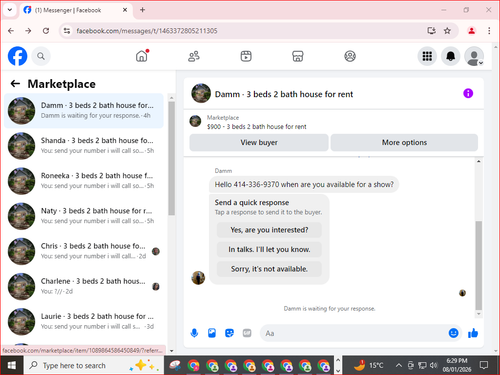The width and height of the screenshot is (500, 375).
Task: Choose a GIF icon
Action: point(247,333)
